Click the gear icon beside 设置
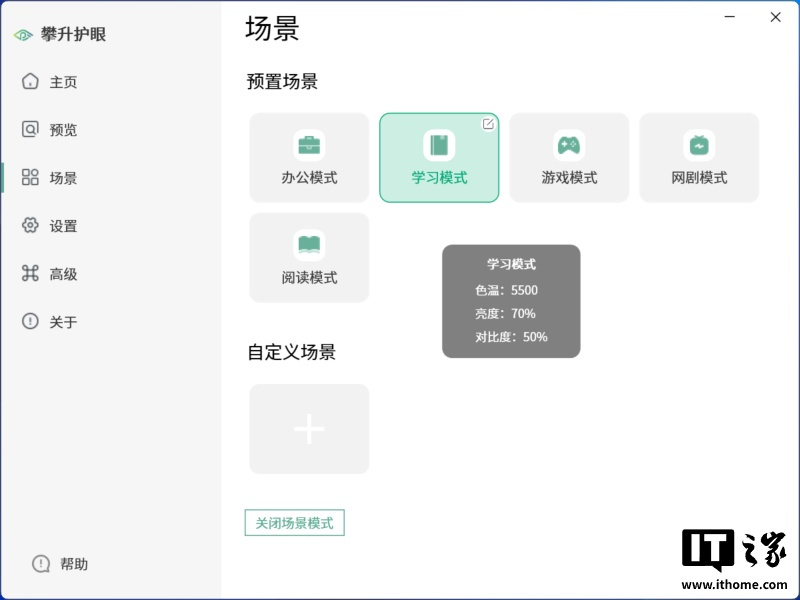800x600 pixels. pyautogui.click(x=30, y=225)
